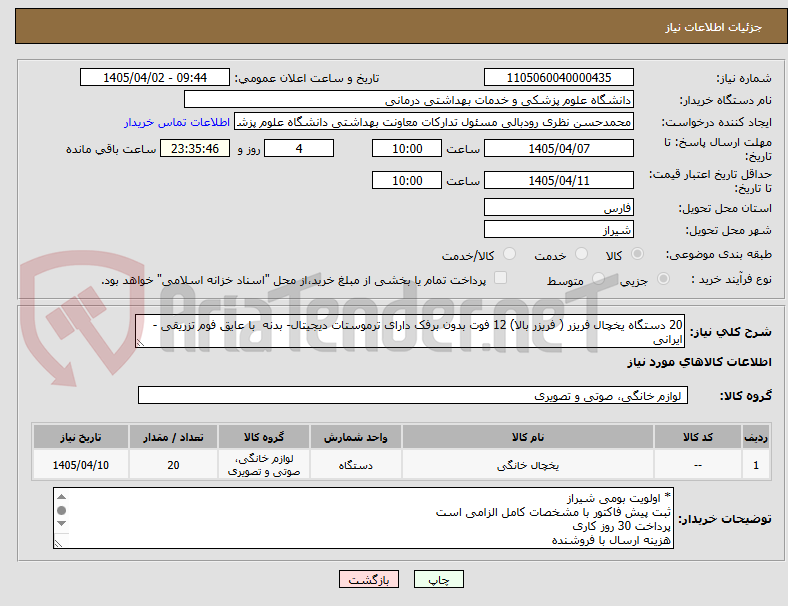Select the جزیی purchase type radio

pos(663,278)
